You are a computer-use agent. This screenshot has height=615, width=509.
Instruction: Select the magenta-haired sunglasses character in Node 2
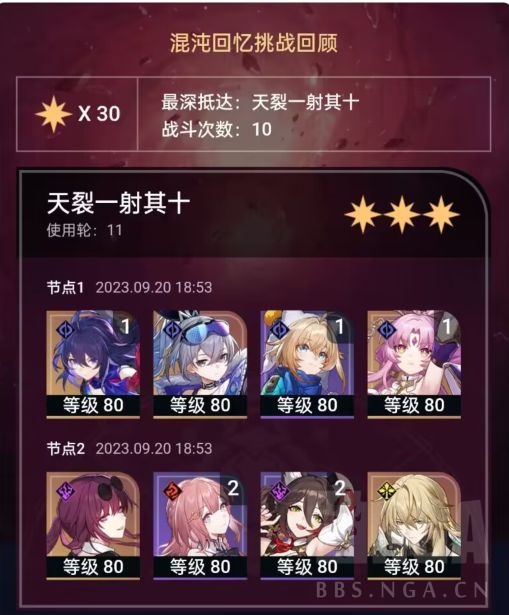coord(93,526)
